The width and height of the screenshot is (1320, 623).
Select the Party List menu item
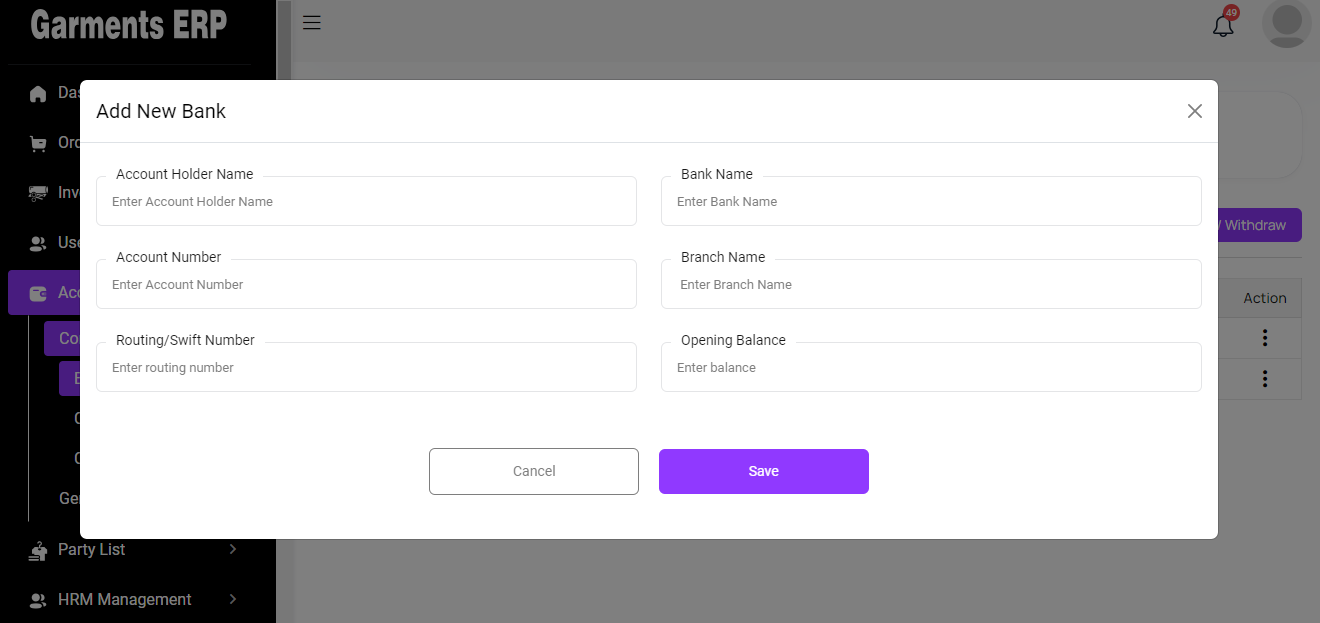[92, 549]
